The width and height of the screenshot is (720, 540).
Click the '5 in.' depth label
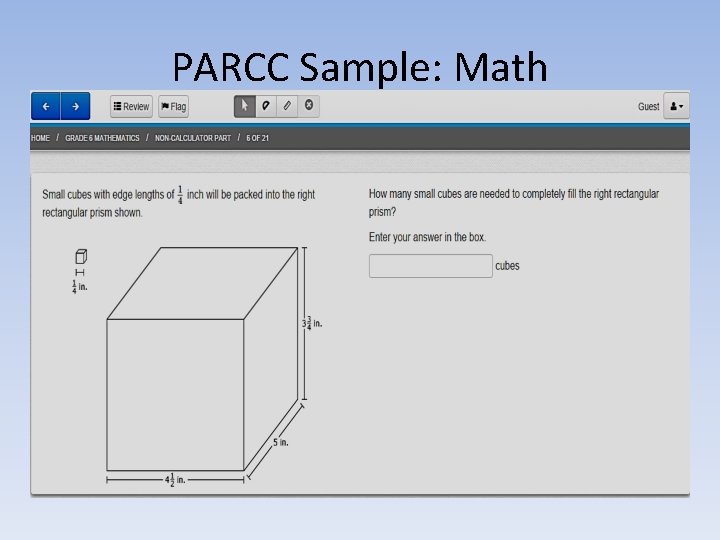click(281, 442)
